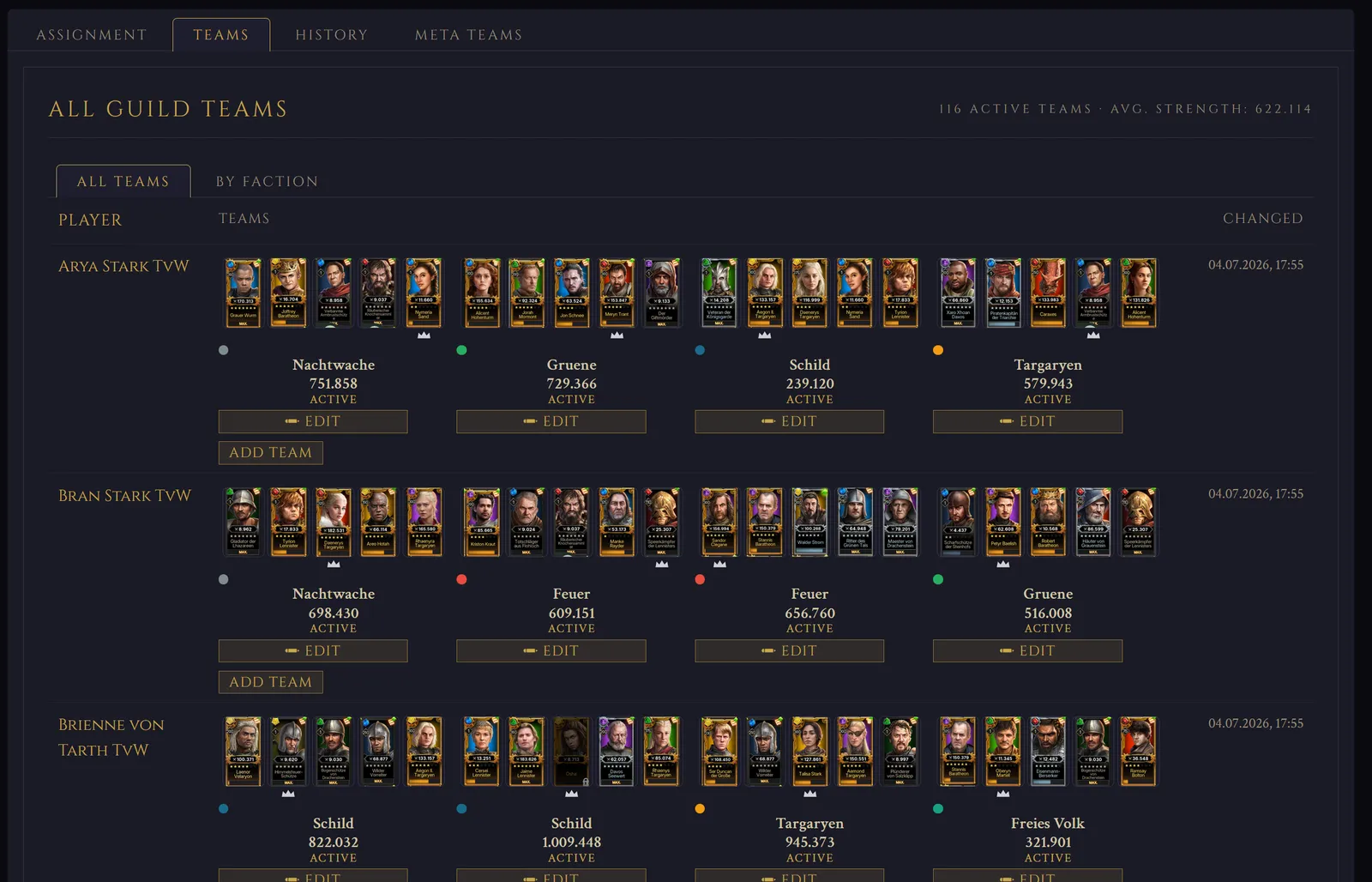Edit Arya Stark's Gruene team
The width and height of the screenshot is (1372, 882).
pos(551,421)
